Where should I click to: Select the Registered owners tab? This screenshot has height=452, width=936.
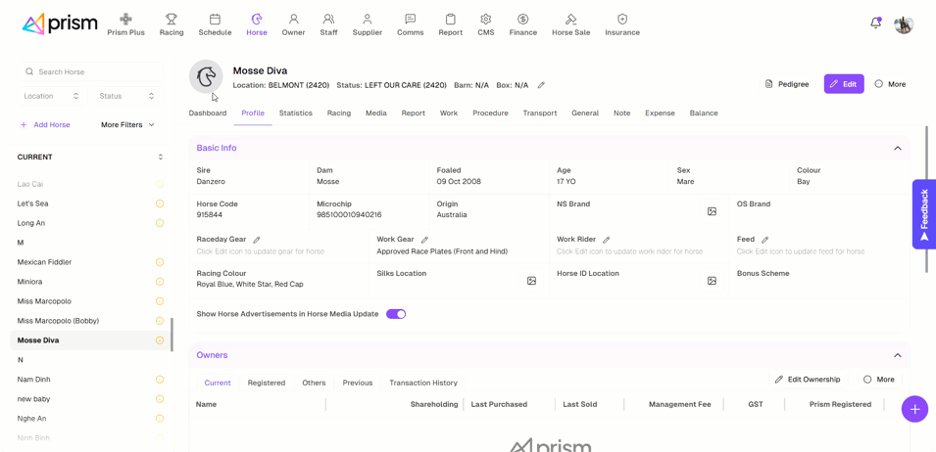pos(266,382)
